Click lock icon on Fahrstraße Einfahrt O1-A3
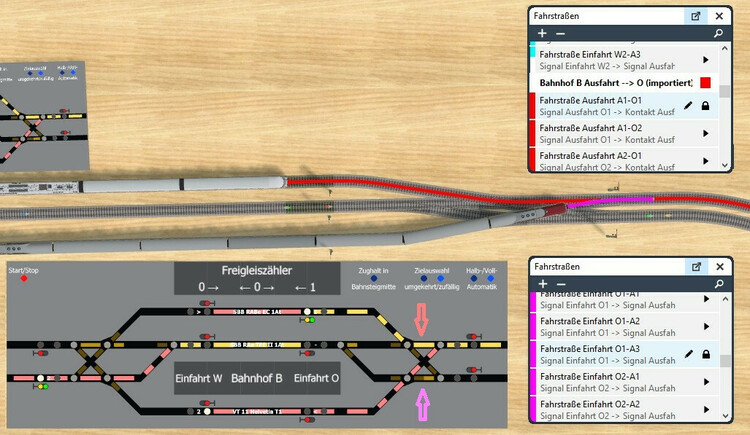 click(x=705, y=354)
